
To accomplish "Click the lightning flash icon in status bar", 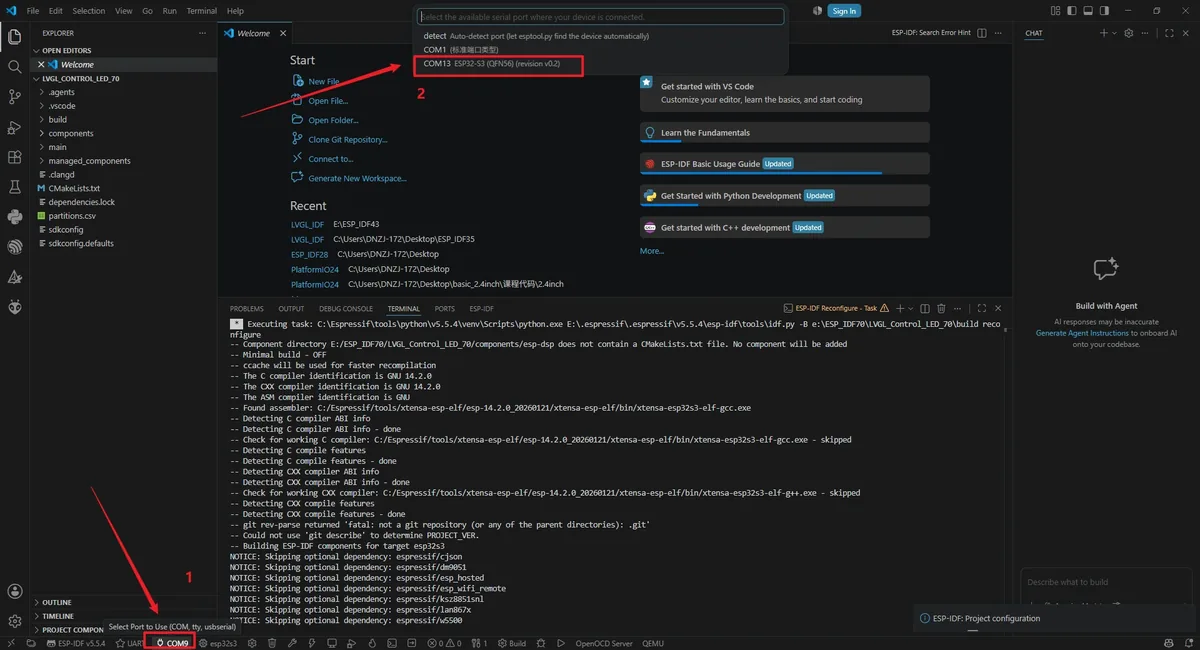I will pos(311,643).
